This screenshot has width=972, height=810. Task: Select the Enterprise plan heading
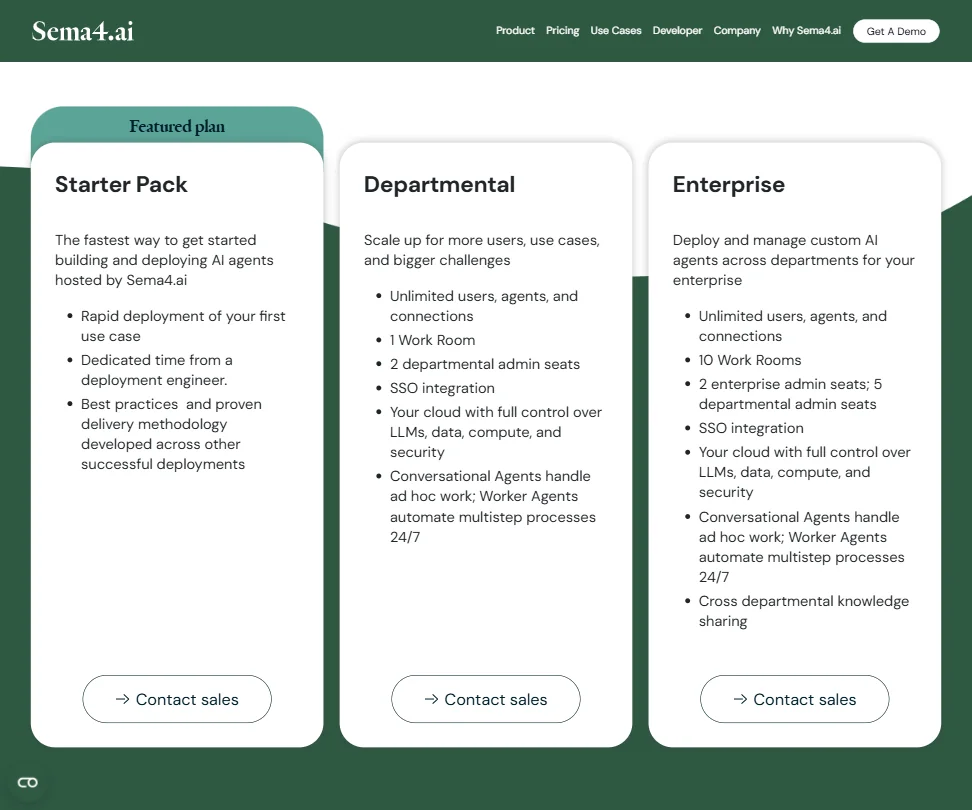[x=728, y=185]
